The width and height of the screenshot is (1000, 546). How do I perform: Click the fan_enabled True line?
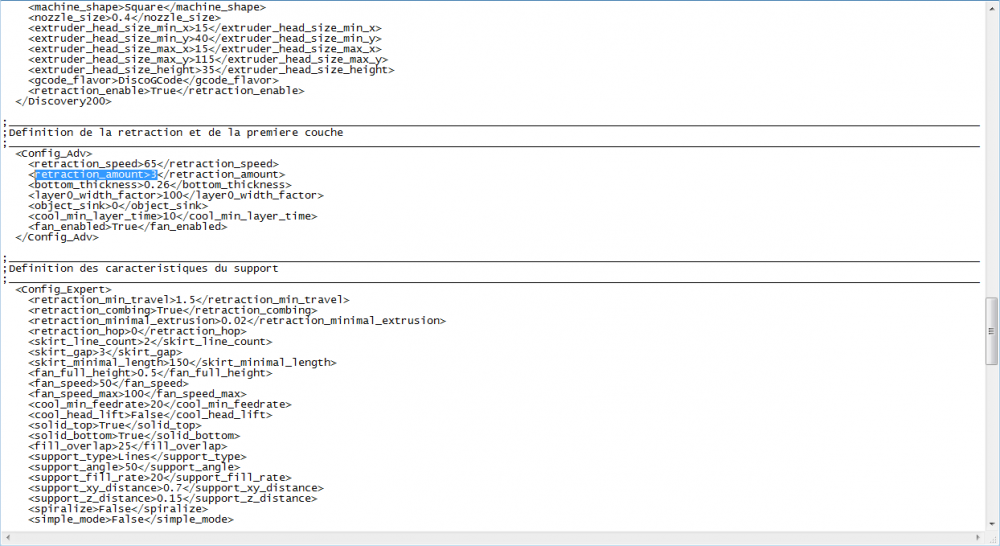[x=127, y=226]
